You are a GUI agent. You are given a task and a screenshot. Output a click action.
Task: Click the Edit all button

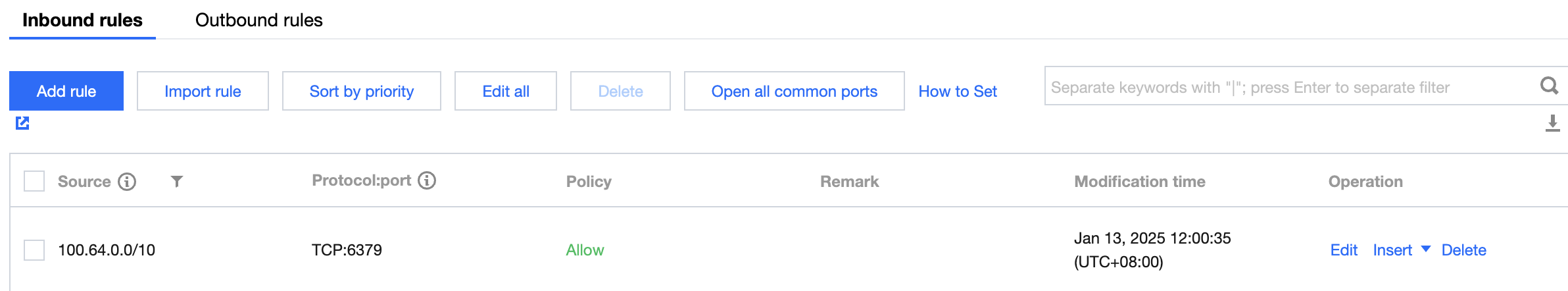coord(505,91)
